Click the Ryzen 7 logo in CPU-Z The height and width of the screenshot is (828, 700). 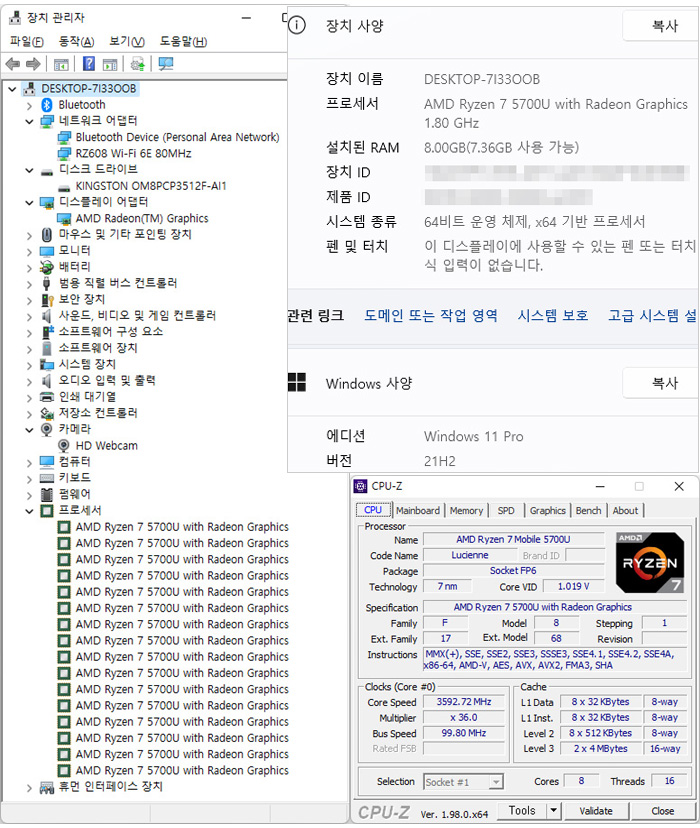coord(650,562)
